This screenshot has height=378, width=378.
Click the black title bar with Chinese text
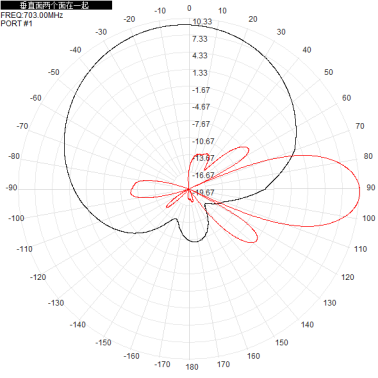point(56,5)
